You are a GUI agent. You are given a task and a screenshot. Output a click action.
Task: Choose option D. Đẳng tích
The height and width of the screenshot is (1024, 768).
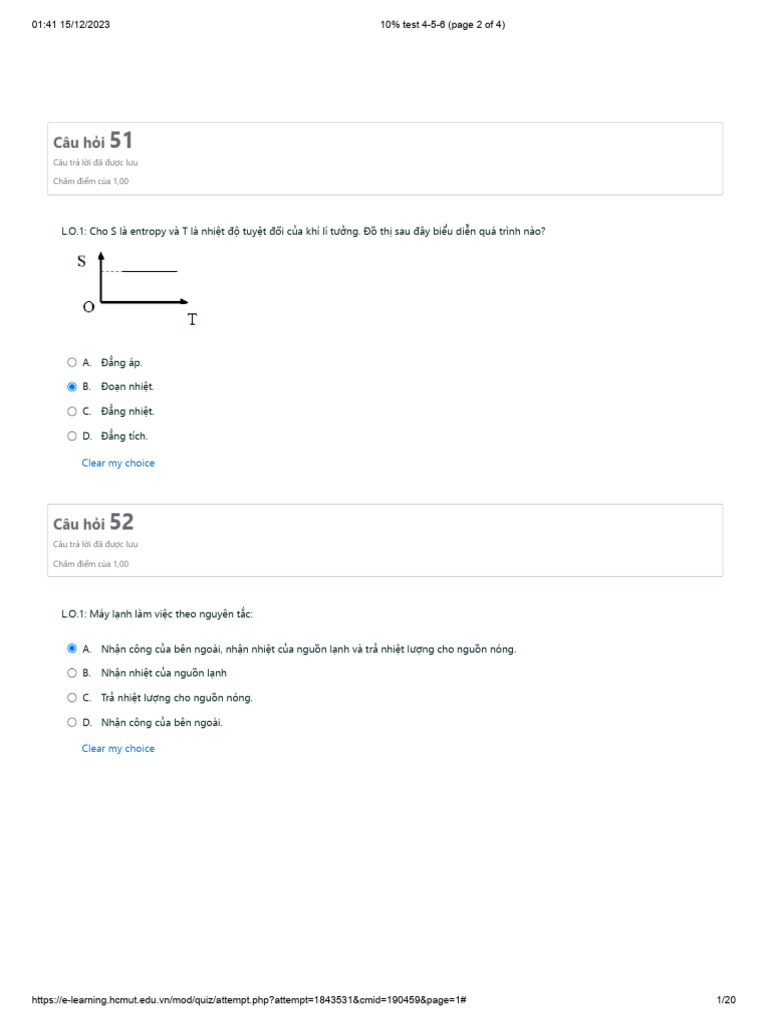(x=72, y=436)
